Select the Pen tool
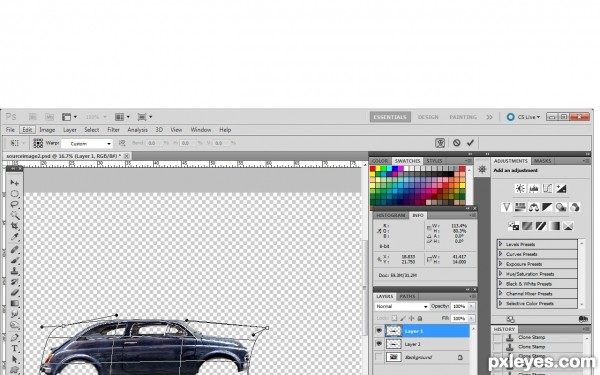This screenshot has width=600, height=375. [x=15, y=338]
